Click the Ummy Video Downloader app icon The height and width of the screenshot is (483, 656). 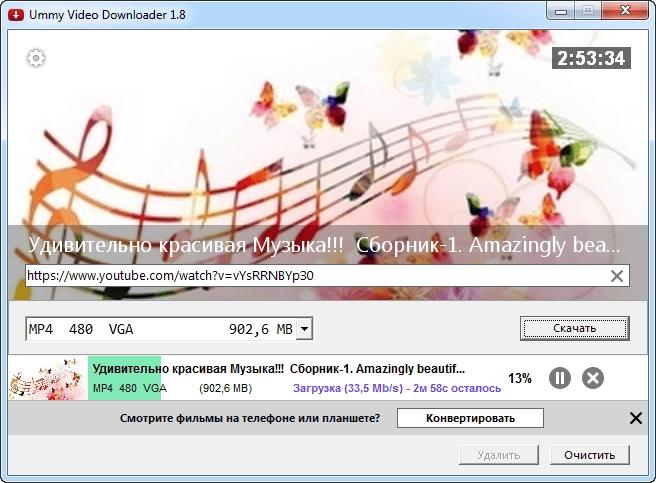16,15
